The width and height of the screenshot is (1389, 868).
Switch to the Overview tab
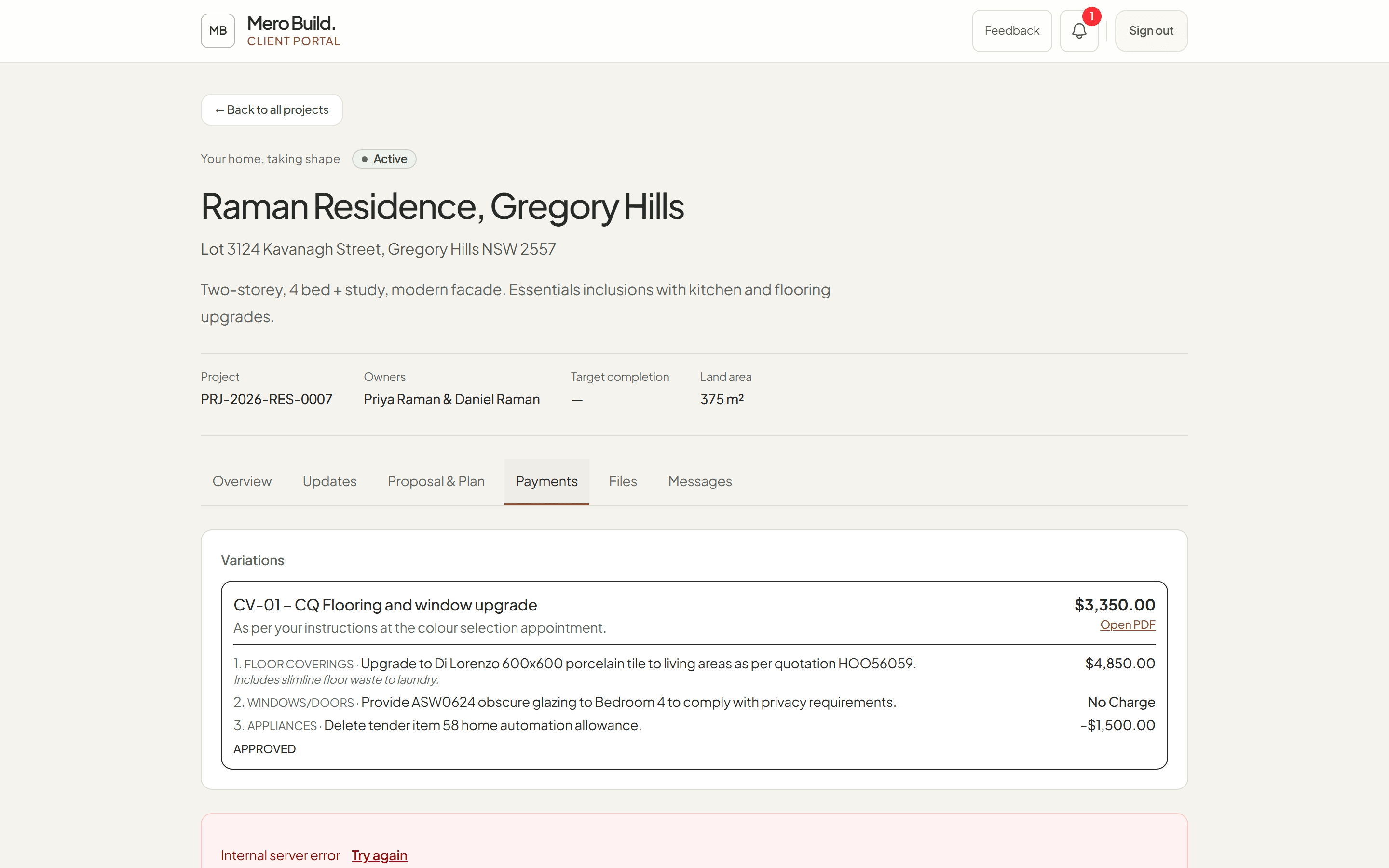point(242,481)
